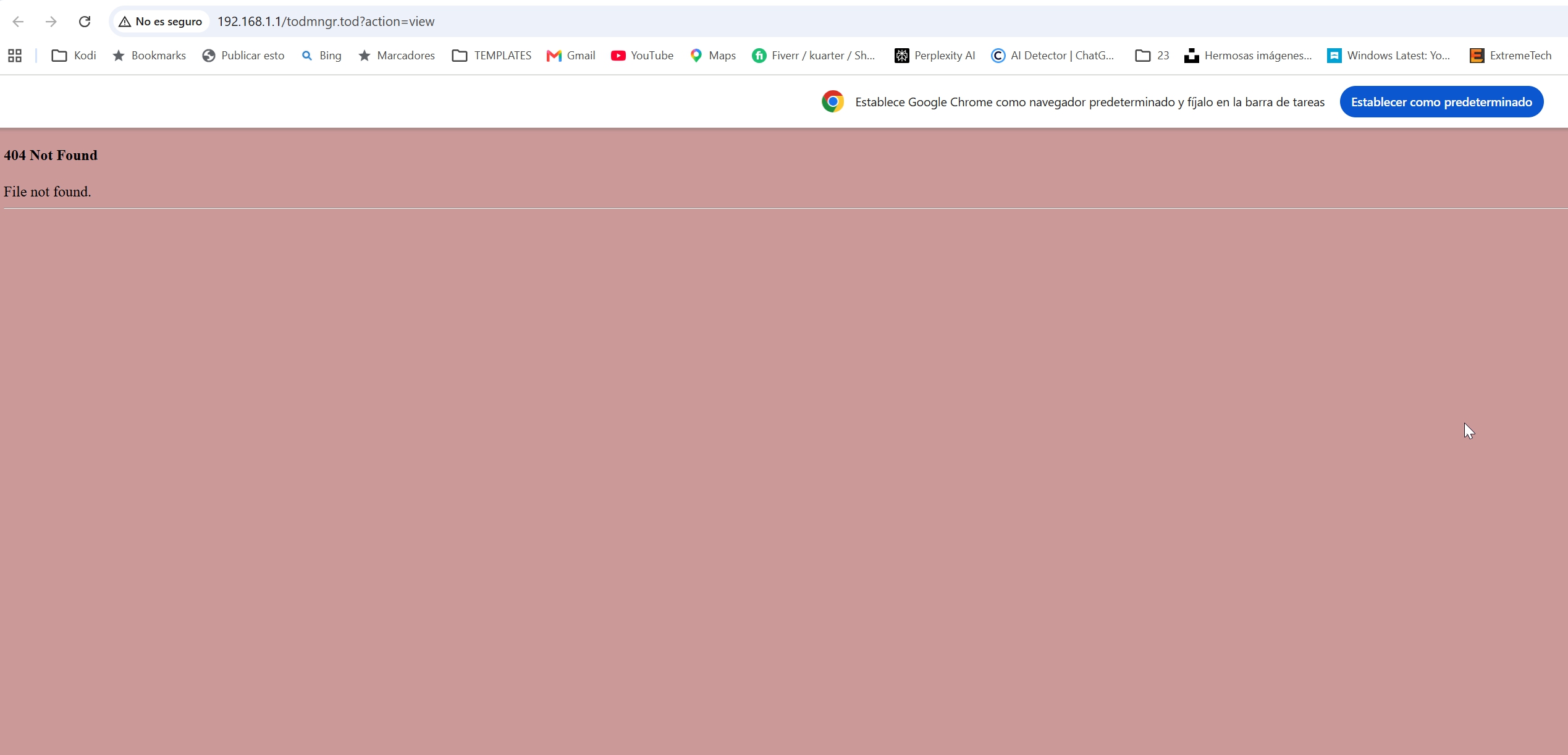Click the Establece Google Chrome como navegador text
Viewport: 1568px width, 755px height.
tap(1089, 102)
